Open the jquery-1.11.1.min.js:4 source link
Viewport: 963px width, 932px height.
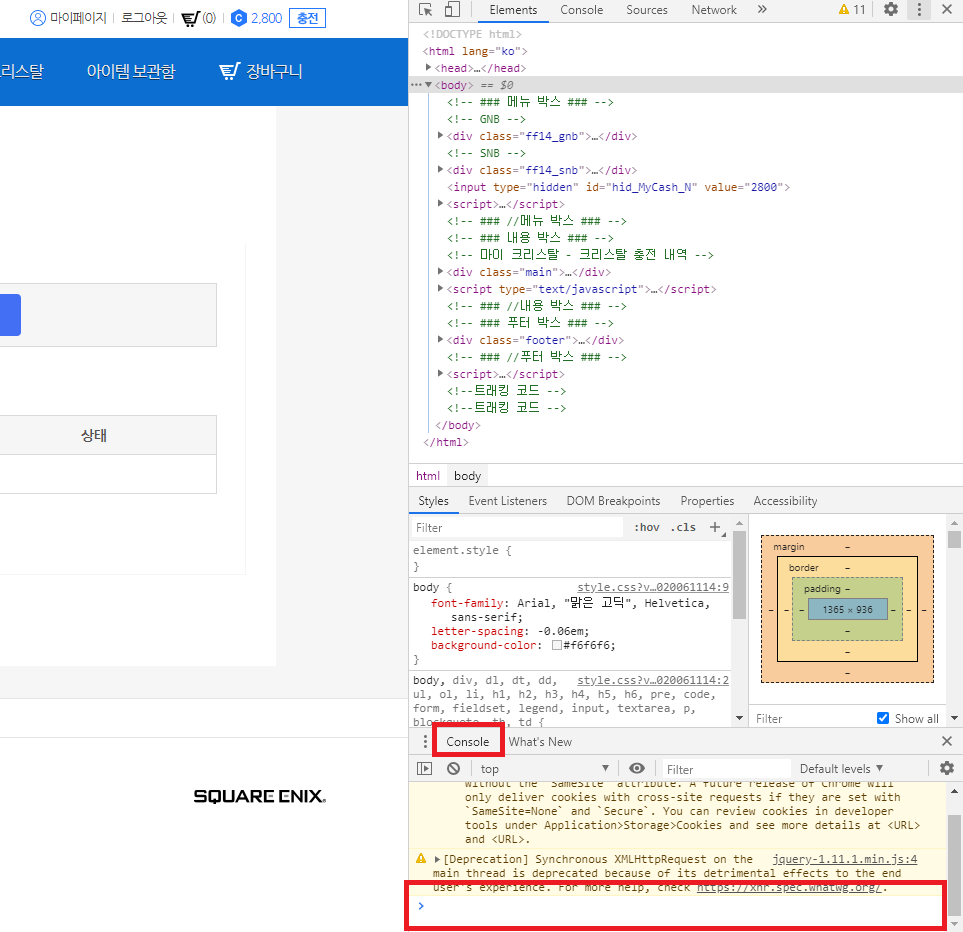coord(844,859)
